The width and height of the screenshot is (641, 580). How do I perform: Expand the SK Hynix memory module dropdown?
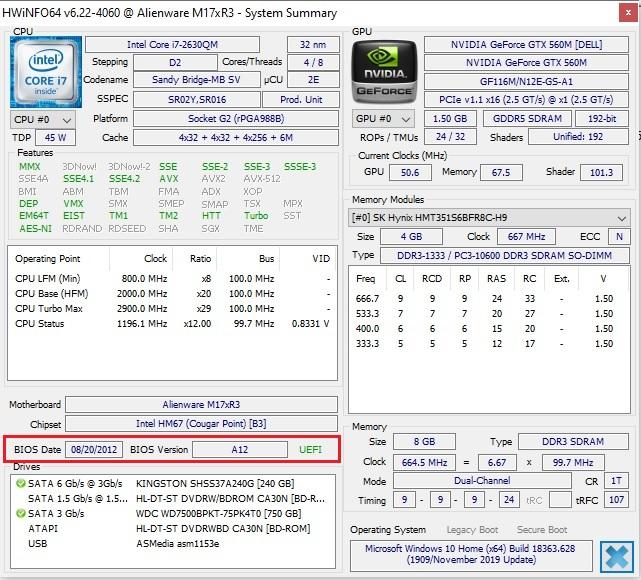coord(489,217)
